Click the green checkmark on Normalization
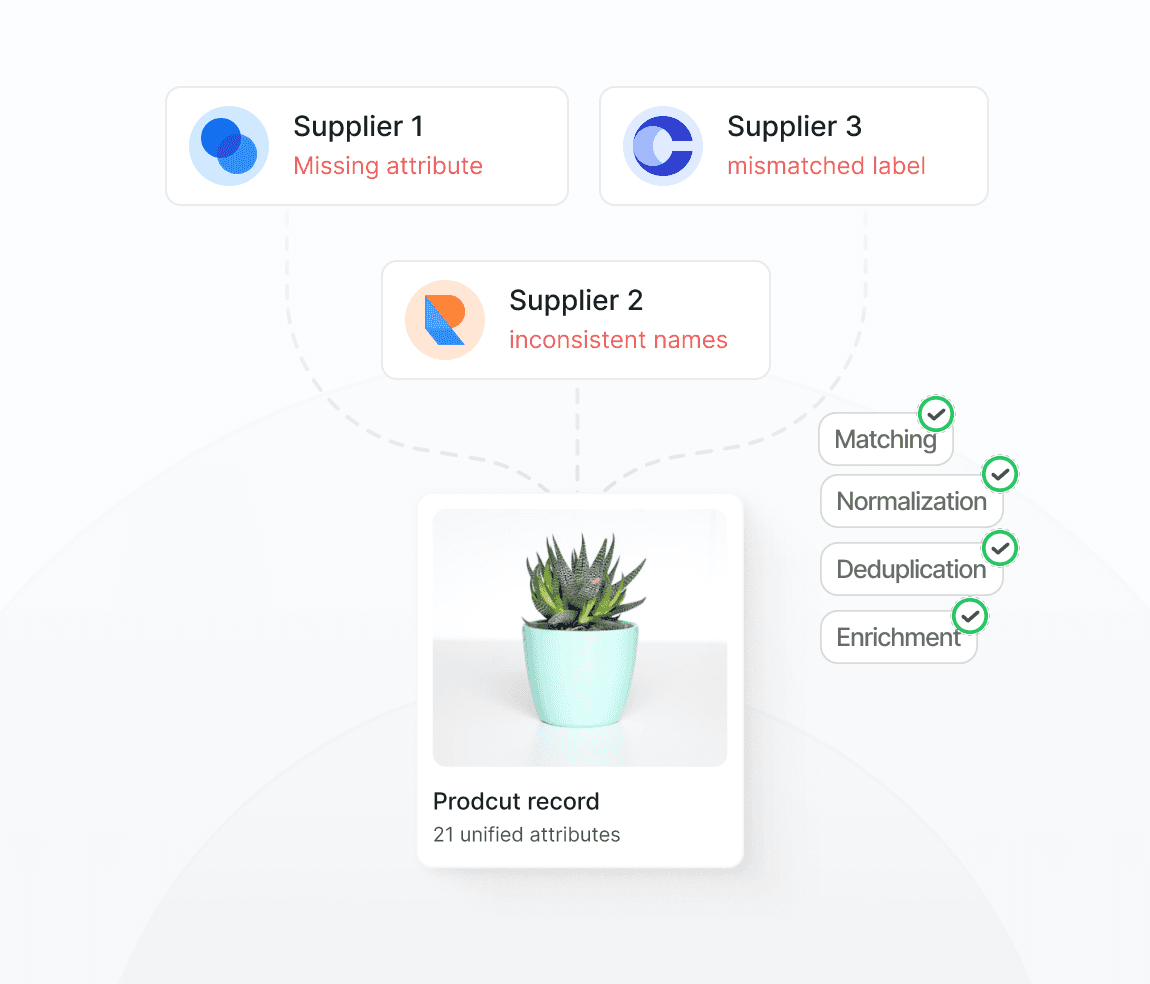Image resolution: width=1150 pixels, height=984 pixels. pos(1000,474)
